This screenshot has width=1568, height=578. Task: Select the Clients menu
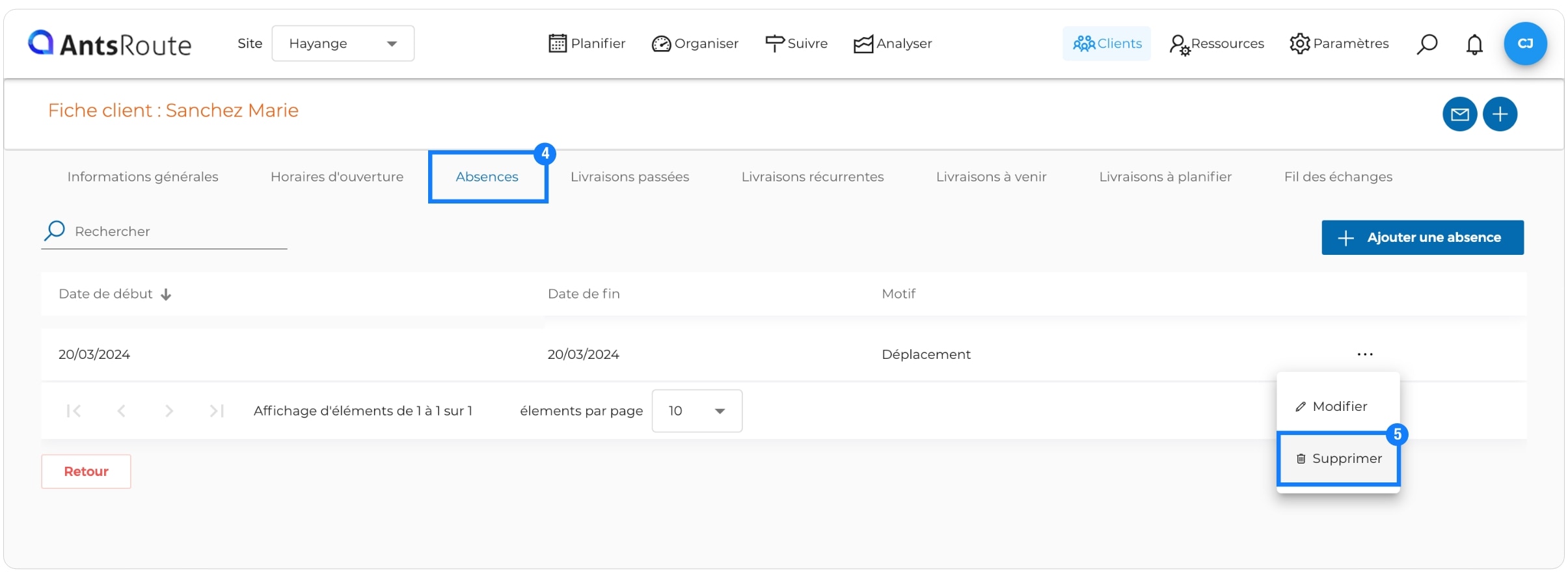[1107, 44]
